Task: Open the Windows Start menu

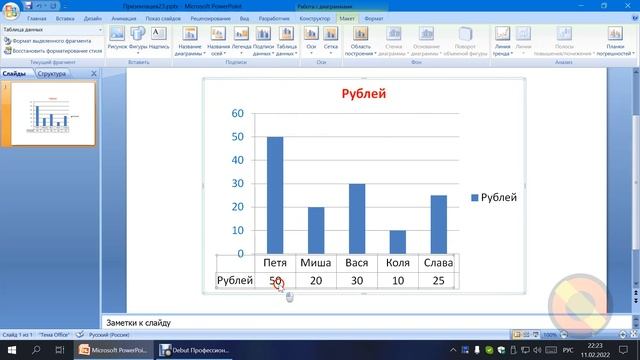Action: [x=12, y=350]
